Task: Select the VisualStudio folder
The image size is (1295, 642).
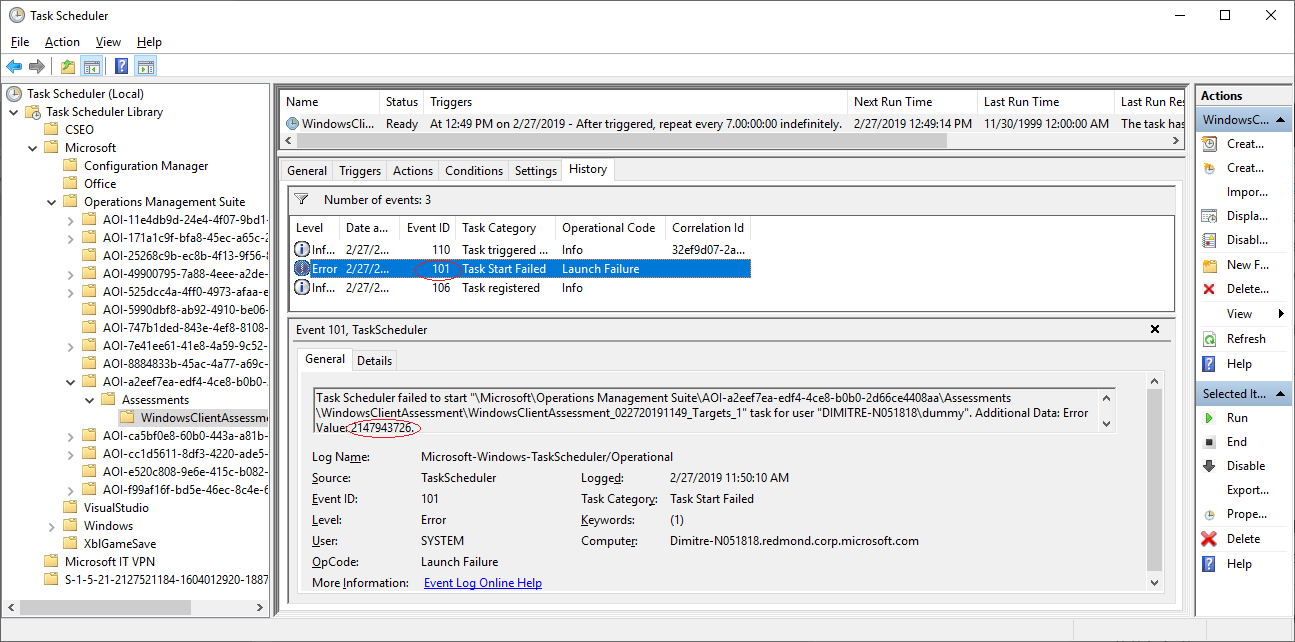Action: click(x=116, y=508)
